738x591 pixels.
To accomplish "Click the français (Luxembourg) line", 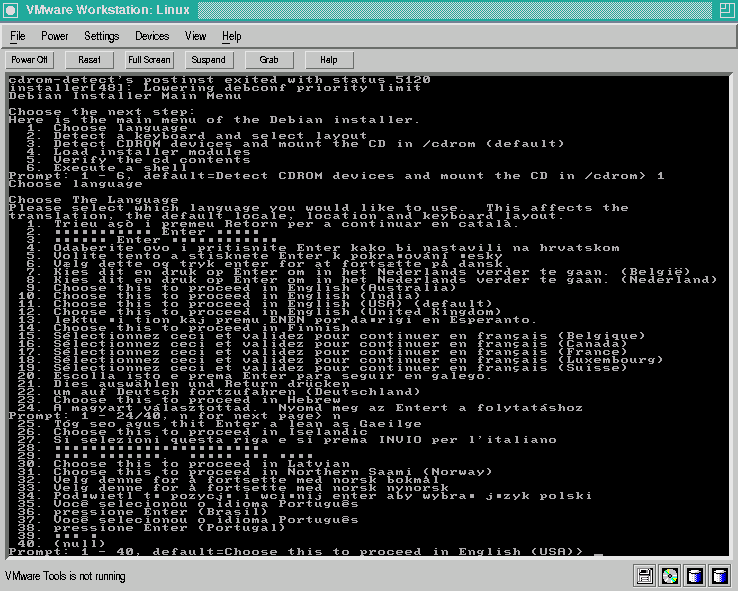I will pyautogui.click(x=340, y=359).
